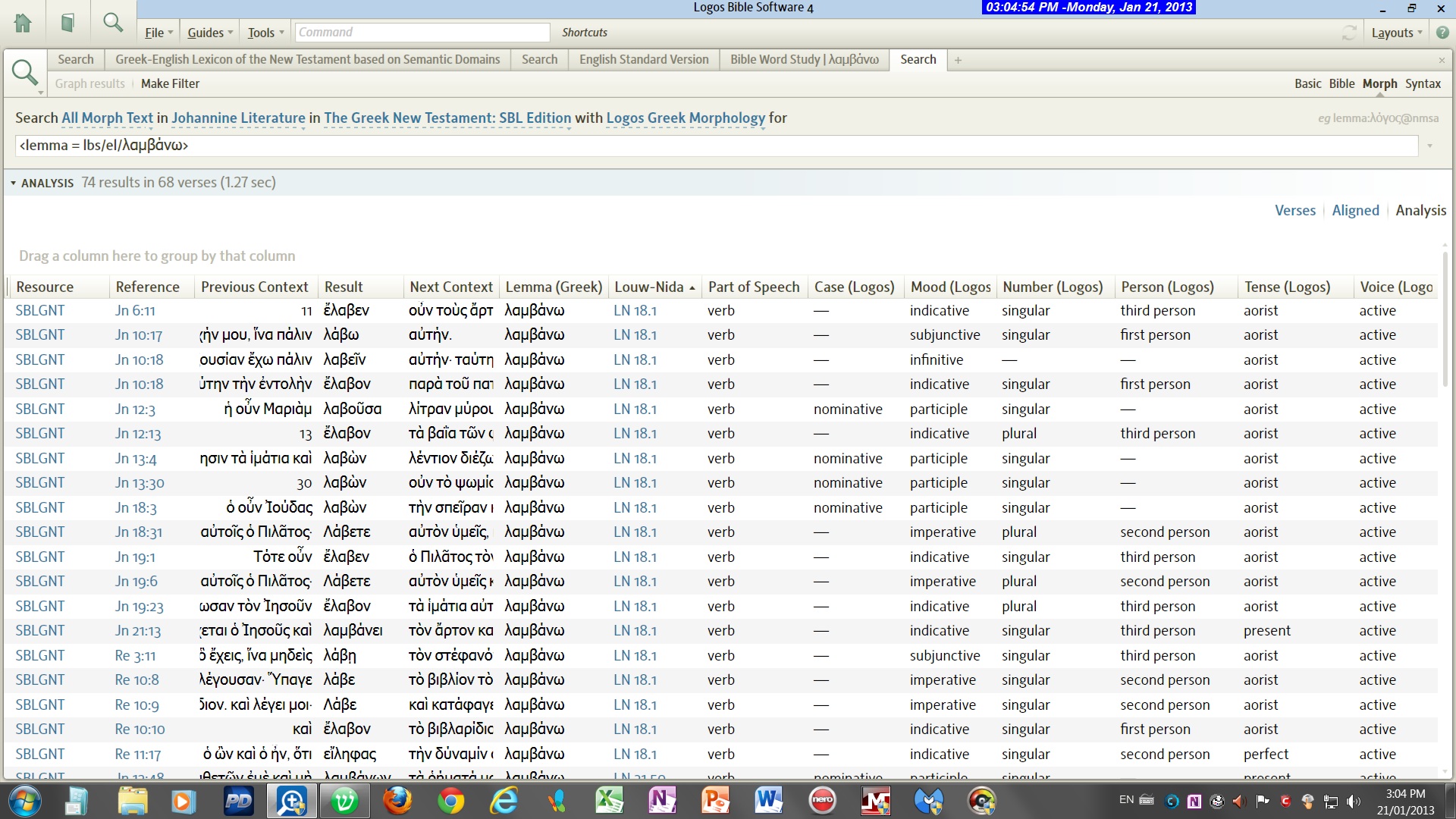Open the Library book icon
Screen dimensions: 1456x819
[x=67, y=23]
